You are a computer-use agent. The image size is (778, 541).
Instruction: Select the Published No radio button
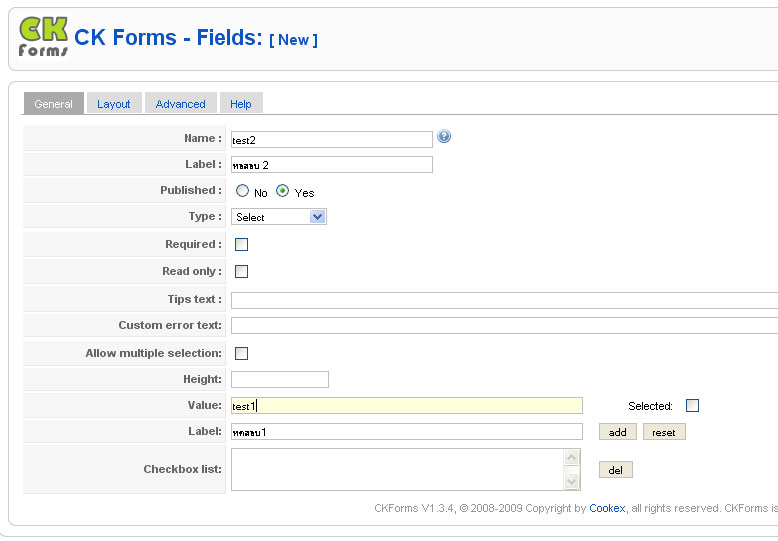coord(242,191)
